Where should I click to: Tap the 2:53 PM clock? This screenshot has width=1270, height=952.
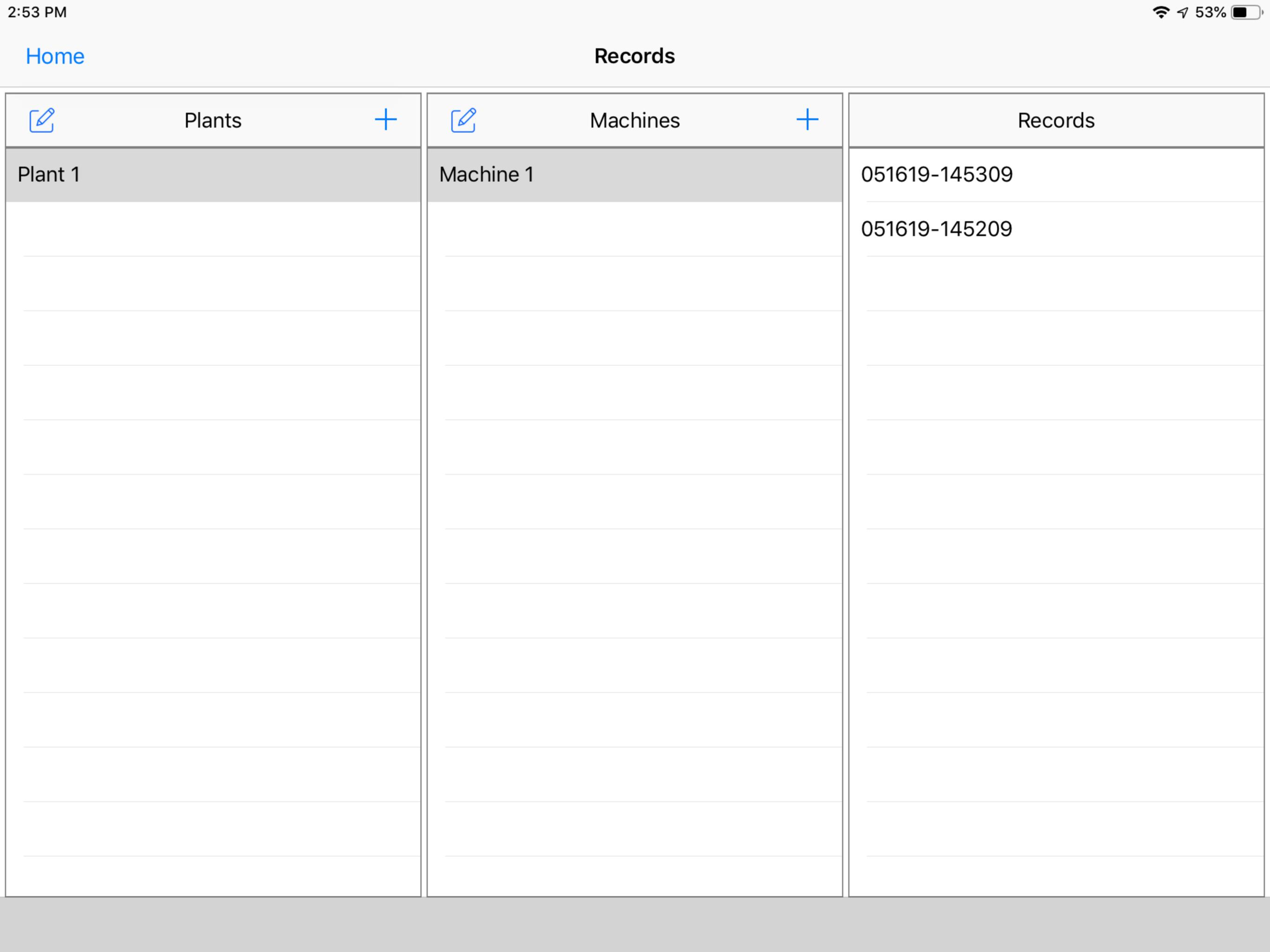point(37,12)
